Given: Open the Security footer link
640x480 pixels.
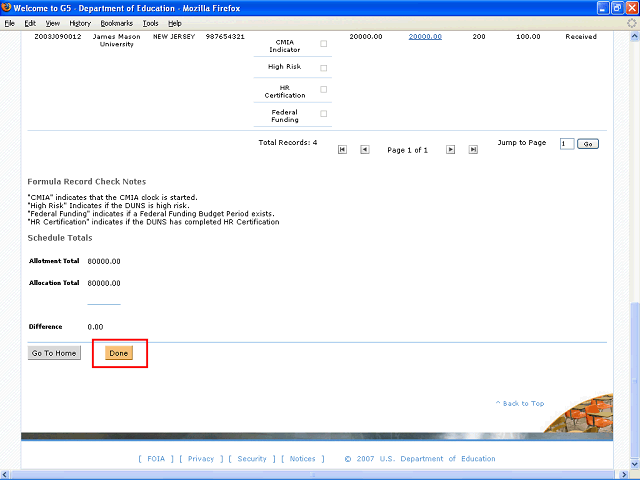Looking at the screenshot, I should pyautogui.click(x=252, y=459).
